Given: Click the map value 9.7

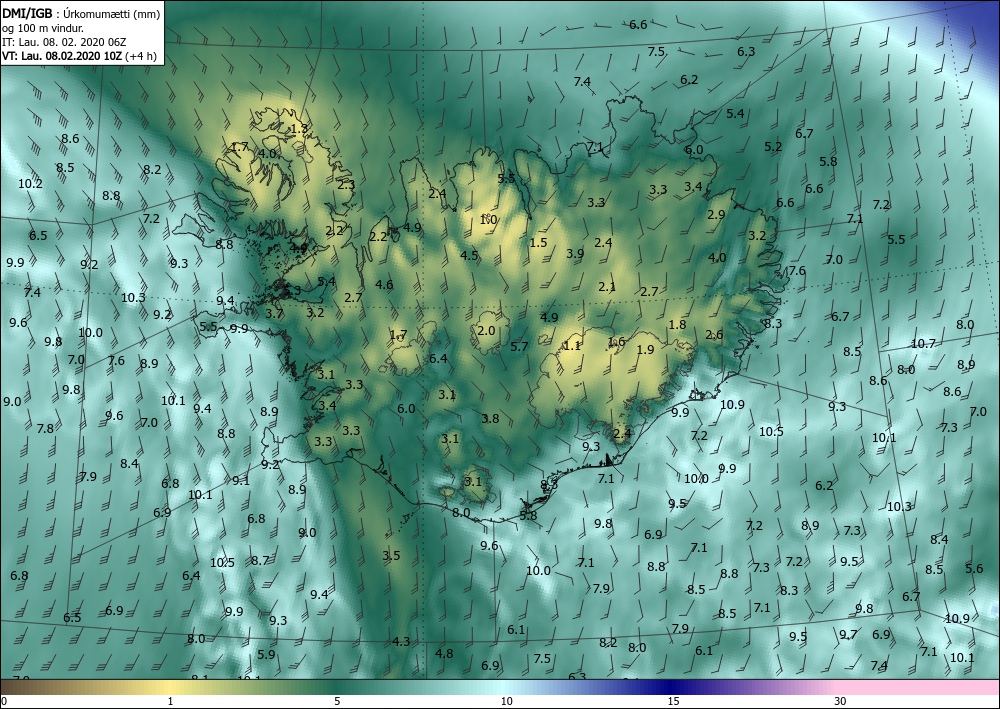Looking at the screenshot, I should point(848,634).
